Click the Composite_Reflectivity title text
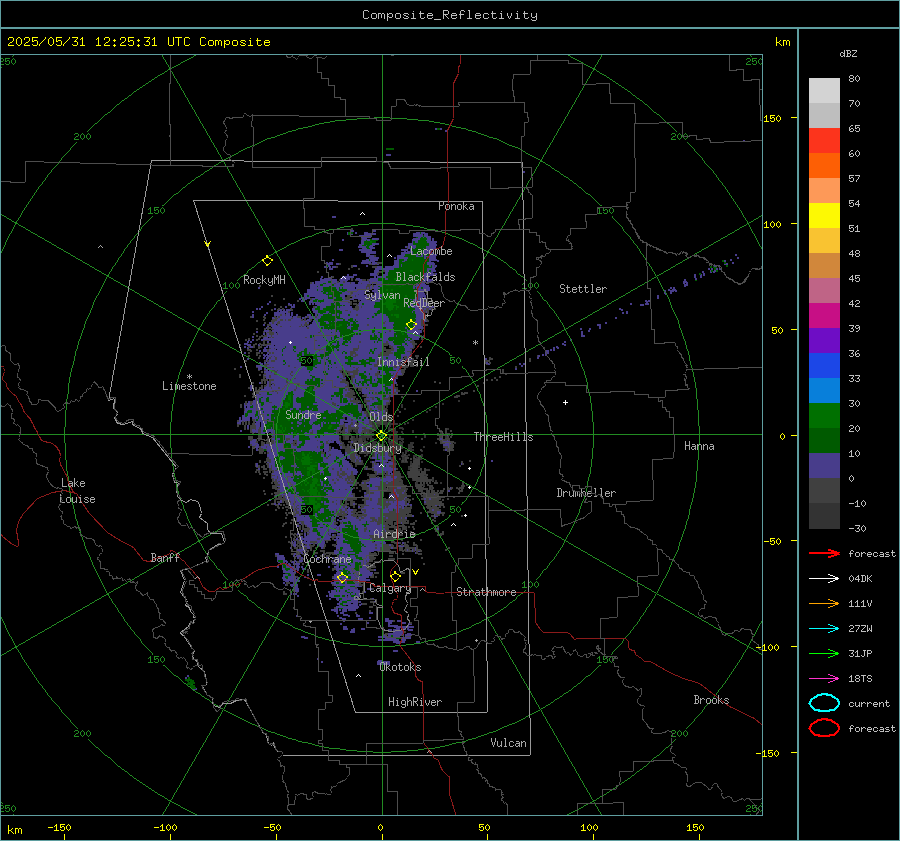 pos(449,15)
